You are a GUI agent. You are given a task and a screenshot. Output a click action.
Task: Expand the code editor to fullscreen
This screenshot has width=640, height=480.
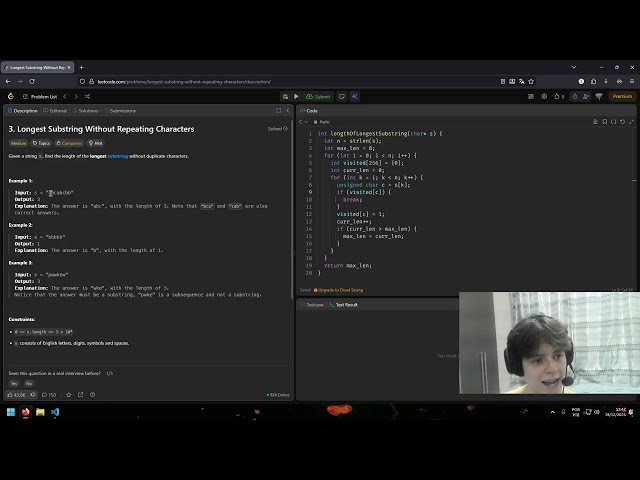point(631,122)
